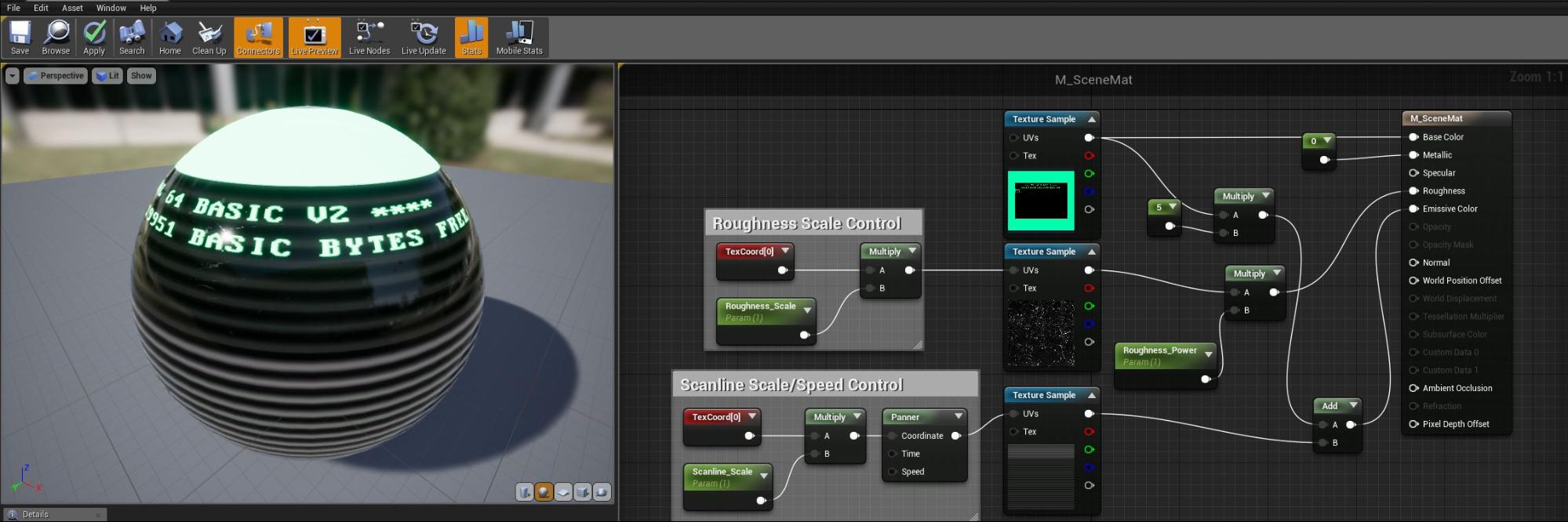1568x522 pixels.
Task: Click the Specular input pin on M_SceneMat
Action: 1413,173
